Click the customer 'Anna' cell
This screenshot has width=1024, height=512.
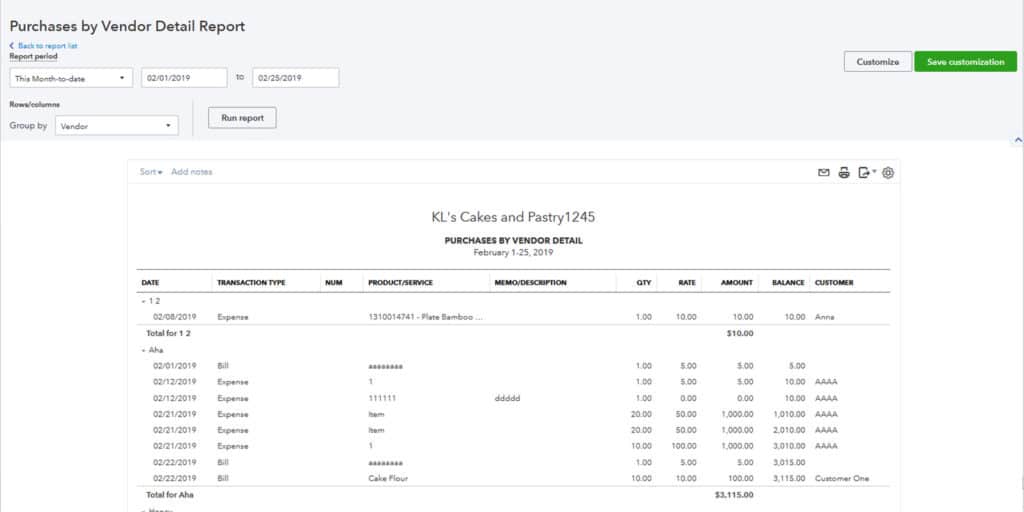click(x=825, y=317)
